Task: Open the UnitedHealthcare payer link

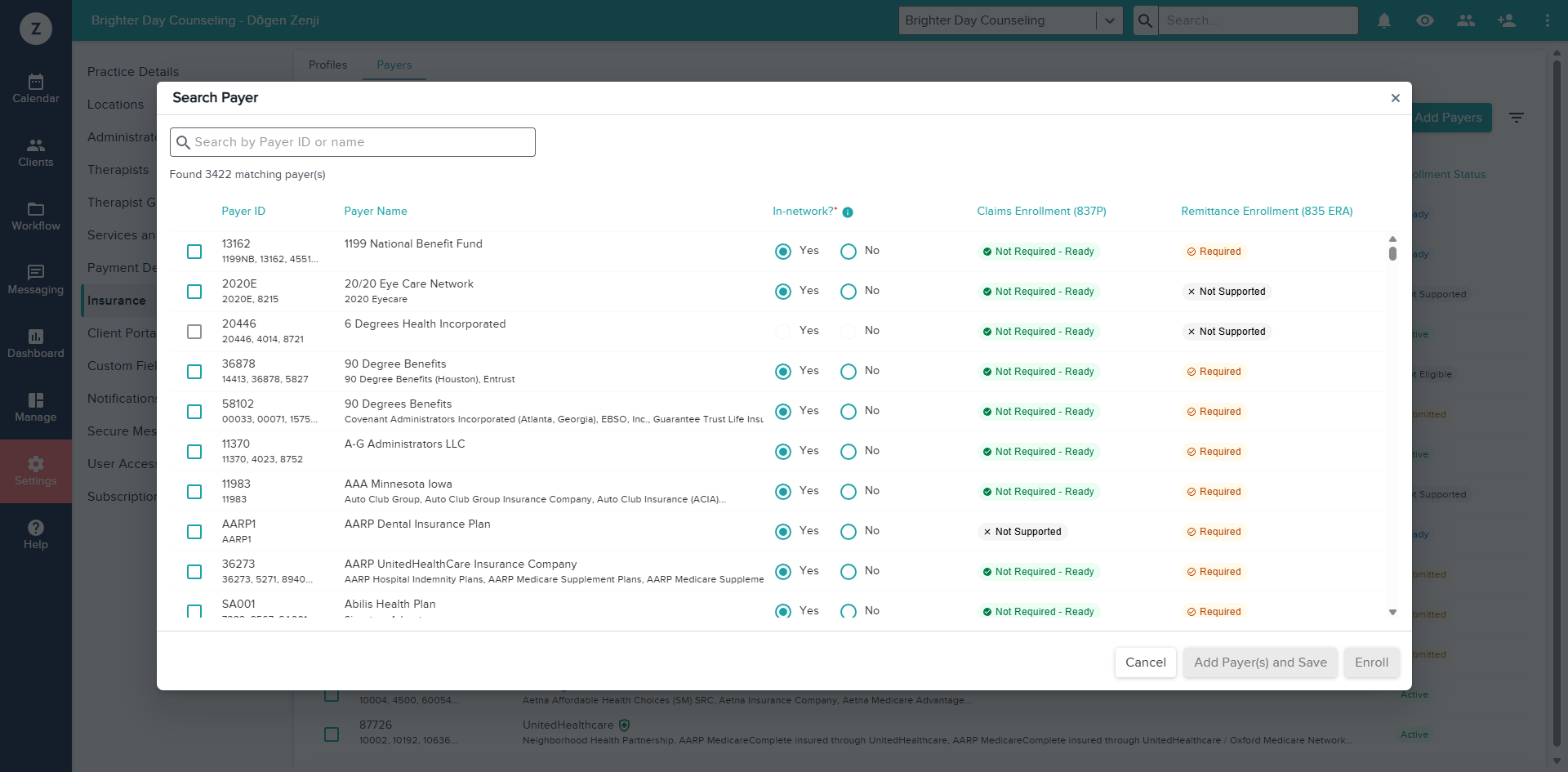Action: point(568,725)
